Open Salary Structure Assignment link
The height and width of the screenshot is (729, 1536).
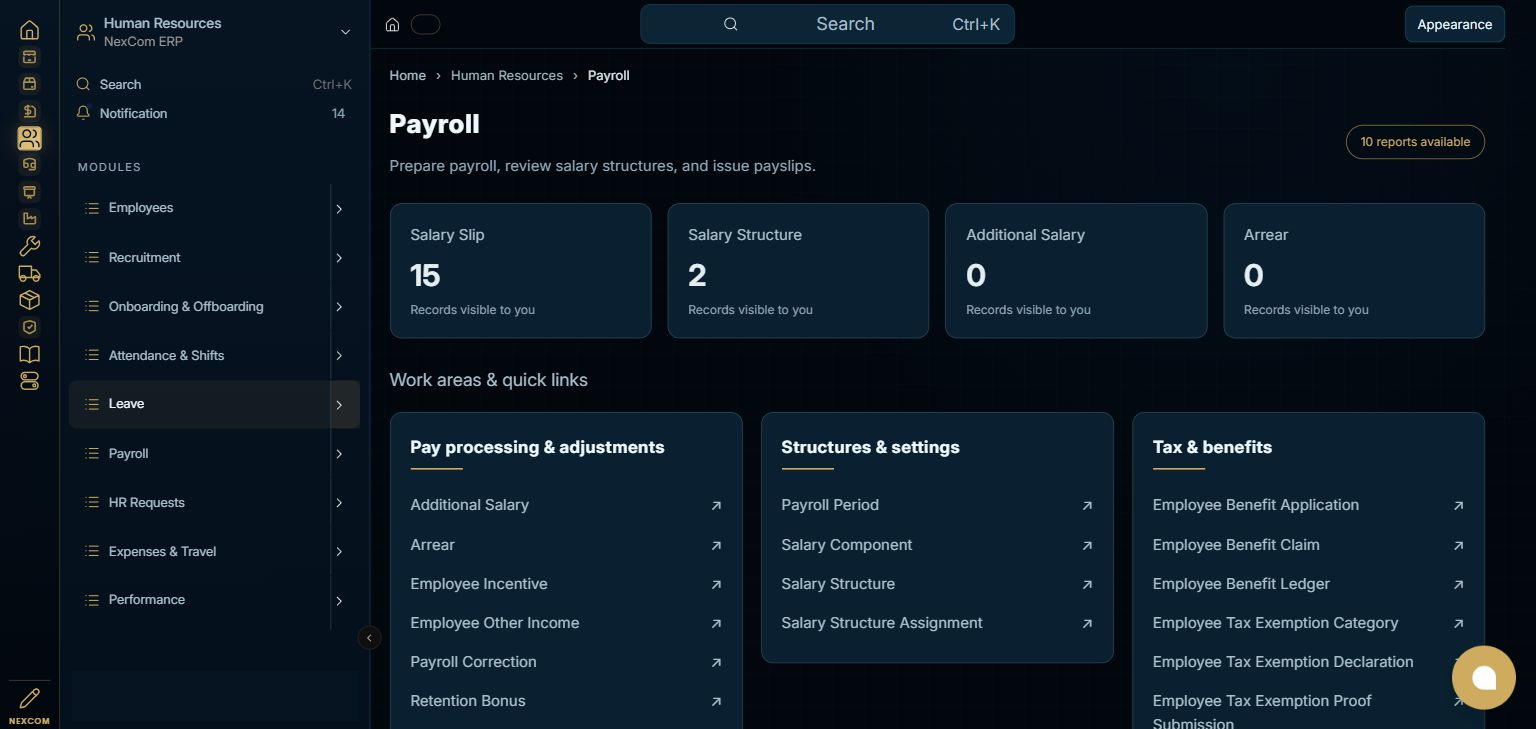point(882,623)
